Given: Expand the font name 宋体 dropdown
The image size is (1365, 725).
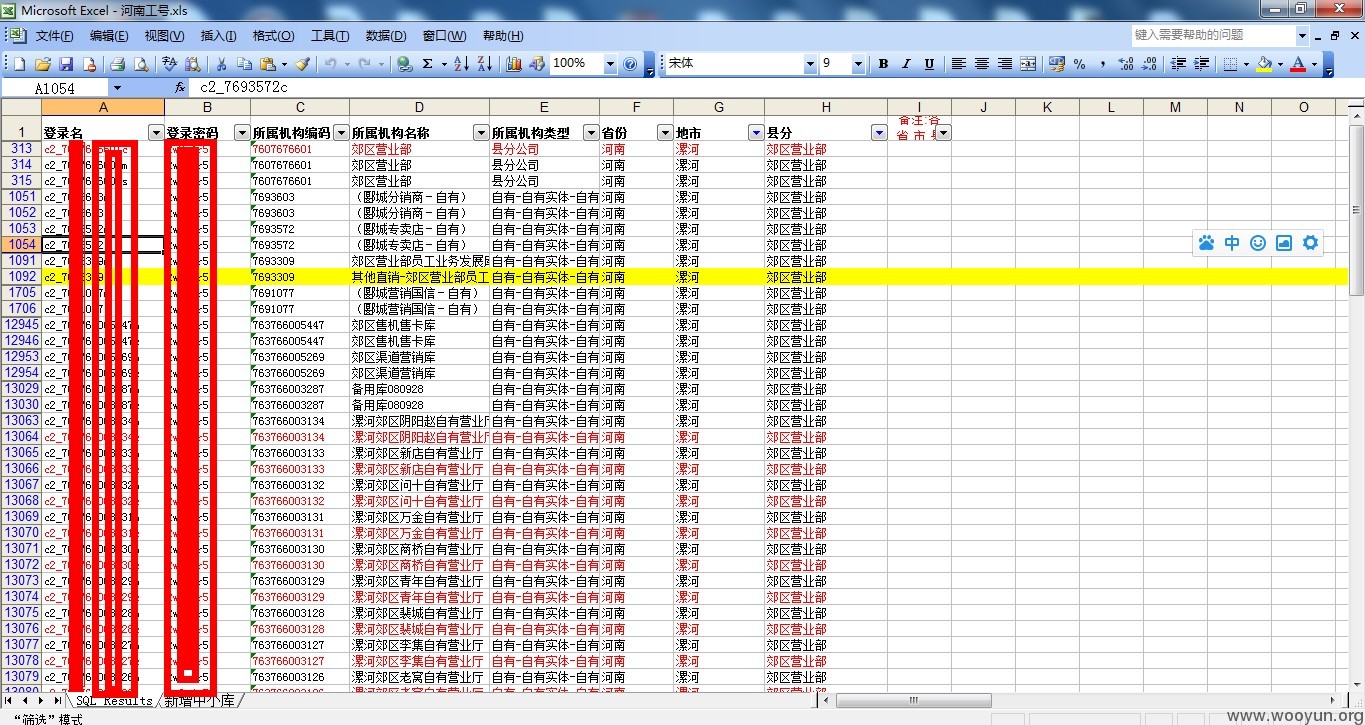Looking at the screenshot, I should tap(810, 64).
